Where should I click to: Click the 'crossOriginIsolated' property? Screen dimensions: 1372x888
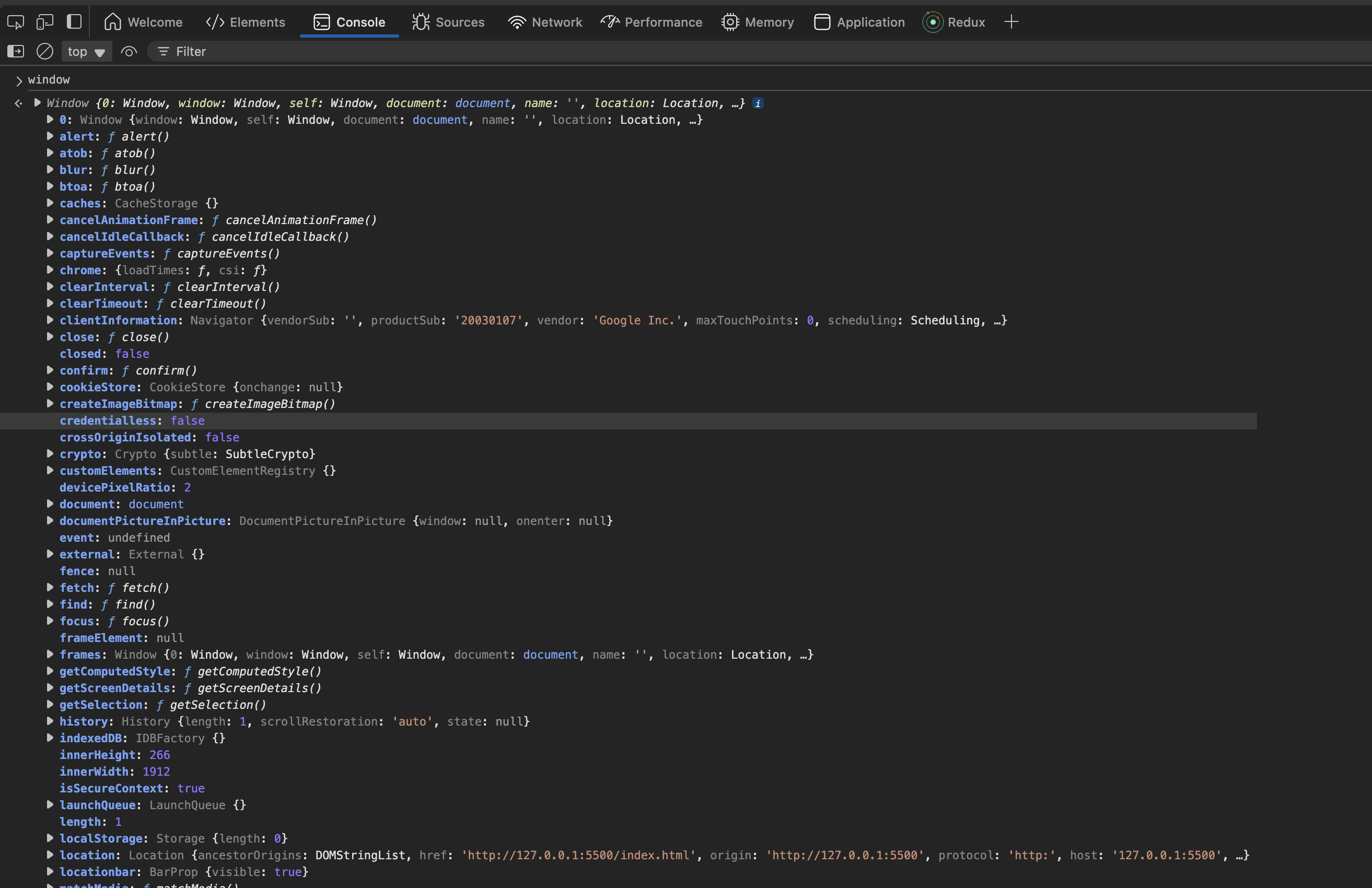point(126,437)
